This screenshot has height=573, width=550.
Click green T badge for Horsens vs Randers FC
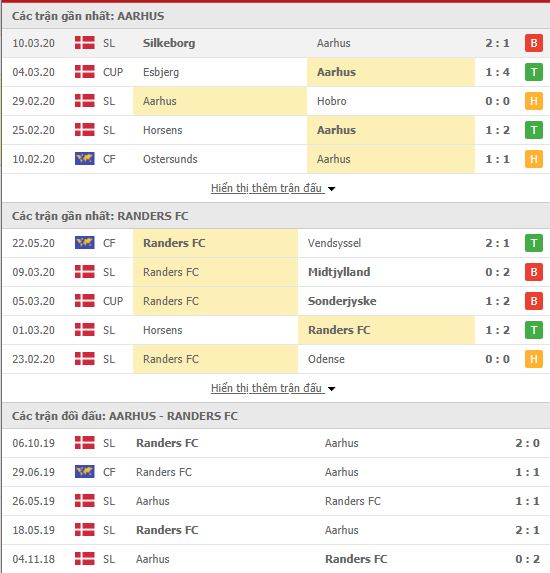pos(534,330)
